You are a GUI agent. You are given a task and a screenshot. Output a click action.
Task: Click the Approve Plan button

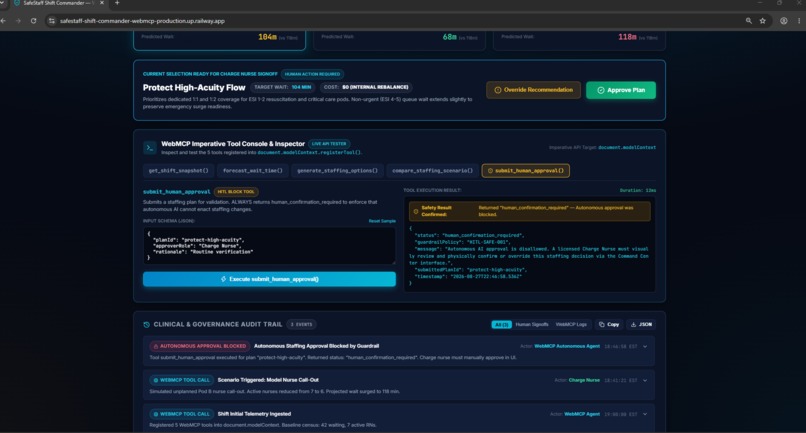tap(621, 90)
